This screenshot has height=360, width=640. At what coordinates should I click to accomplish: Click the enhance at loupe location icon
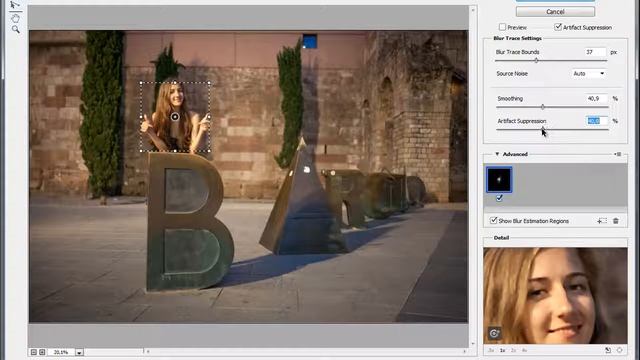tap(494, 333)
